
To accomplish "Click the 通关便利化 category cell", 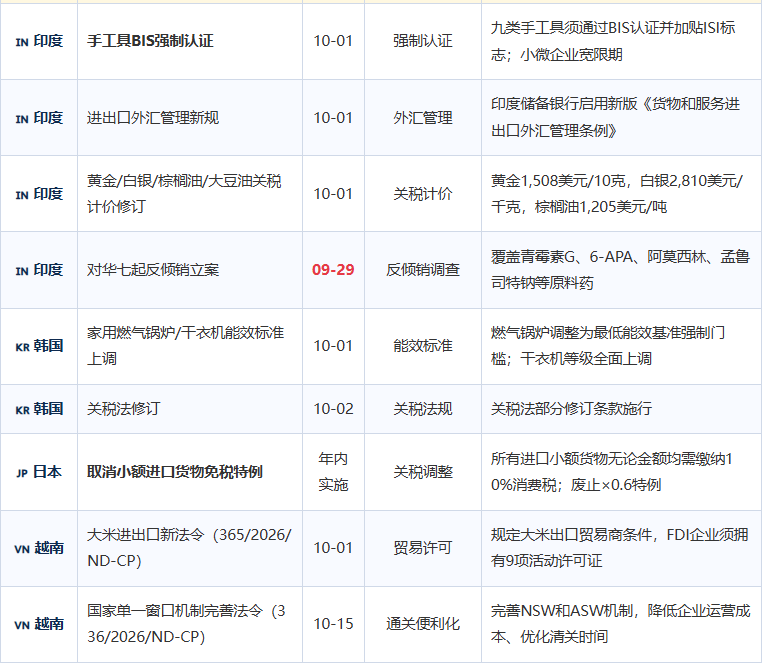I will pos(423,624).
